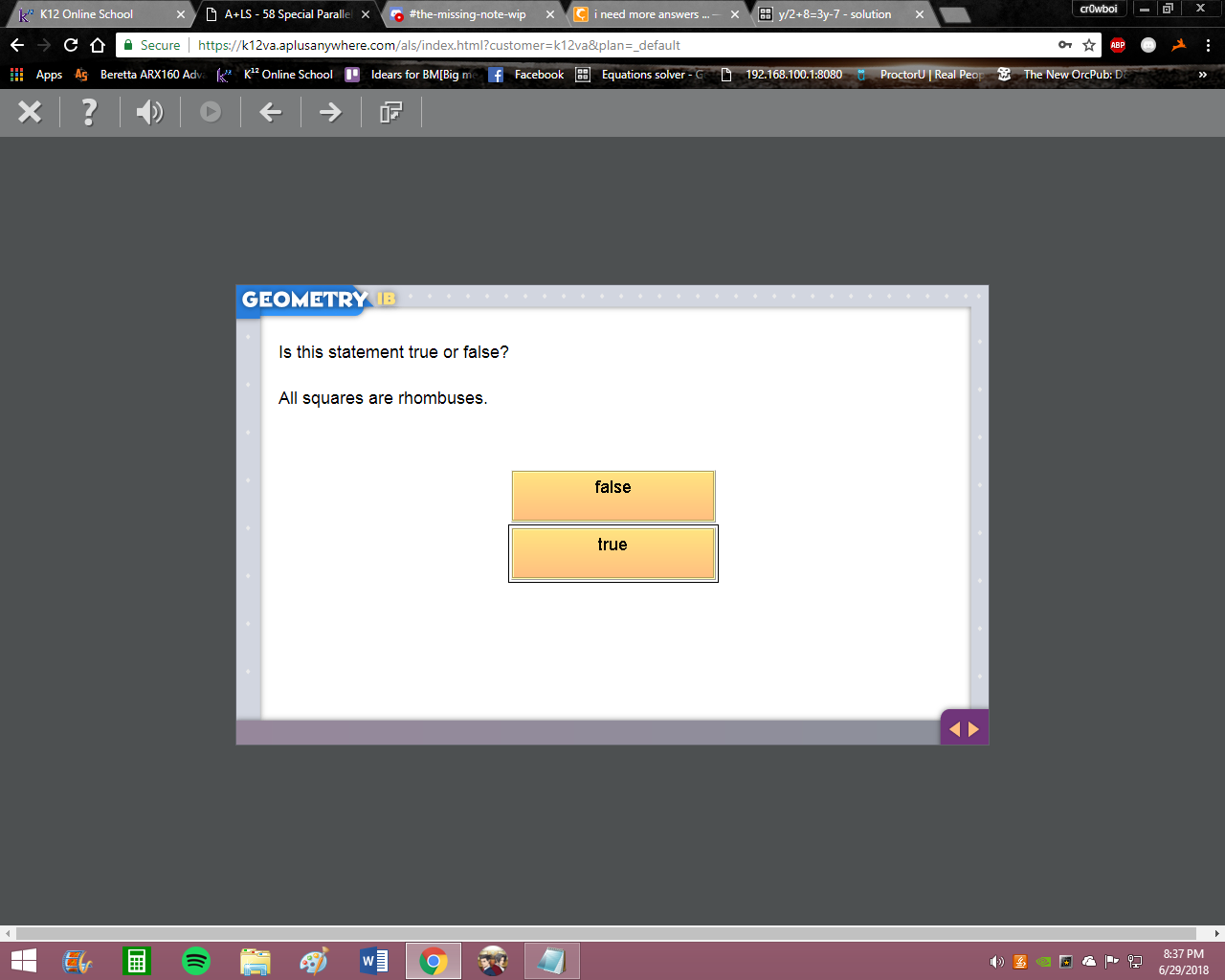This screenshot has width=1225, height=980.
Task: Click the lesson exit X icon
Action: coord(30,112)
